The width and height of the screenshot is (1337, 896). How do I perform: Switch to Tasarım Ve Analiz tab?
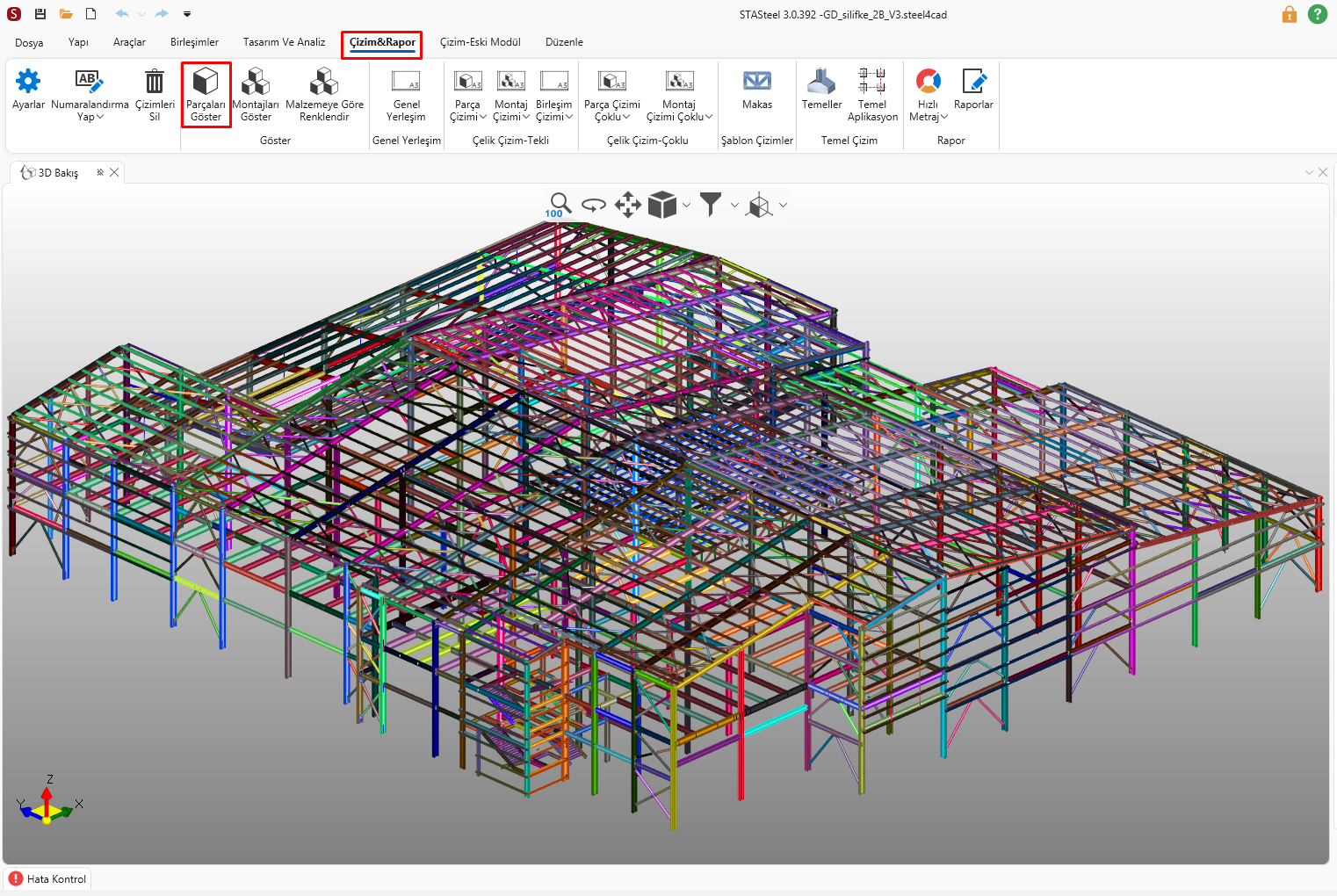(284, 42)
